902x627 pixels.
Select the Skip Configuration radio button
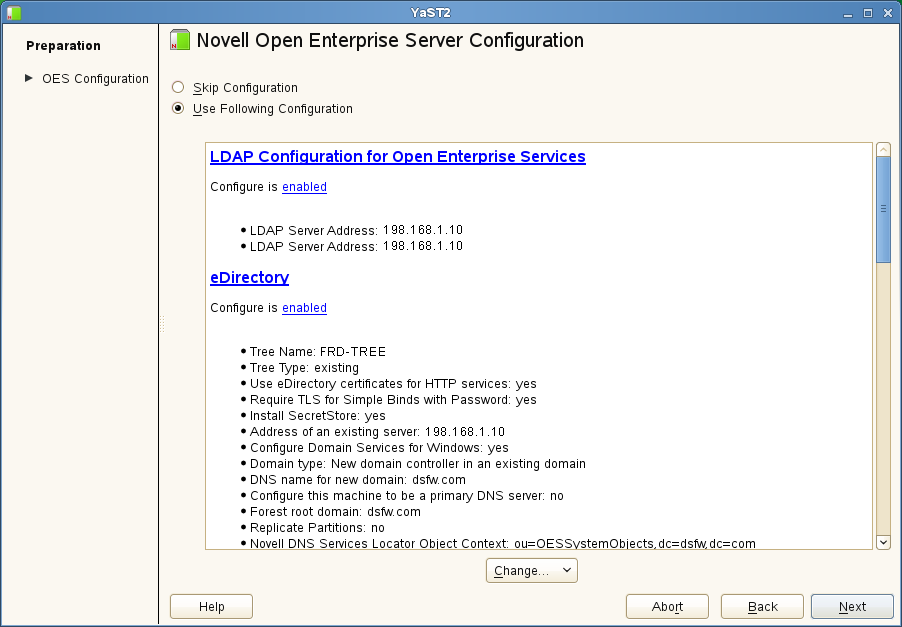[x=178, y=88]
